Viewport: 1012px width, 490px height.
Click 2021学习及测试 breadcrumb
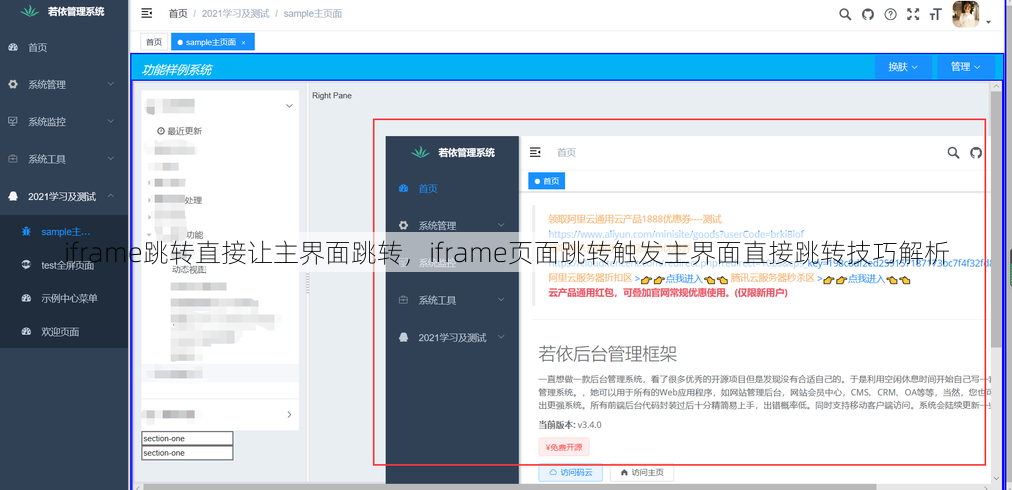[x=236, y=14]
